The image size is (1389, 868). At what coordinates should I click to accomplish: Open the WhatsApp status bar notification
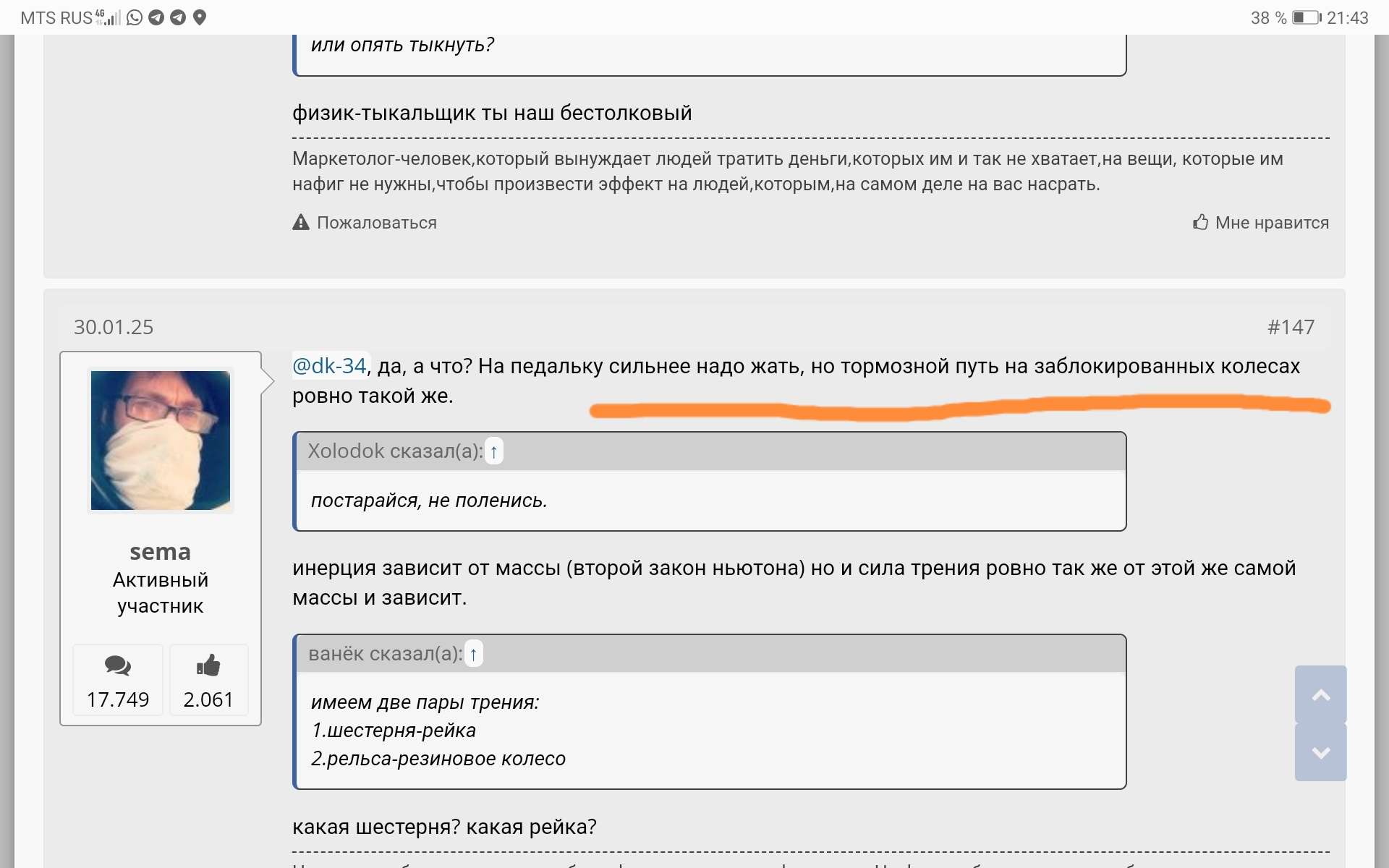[135, 17]
